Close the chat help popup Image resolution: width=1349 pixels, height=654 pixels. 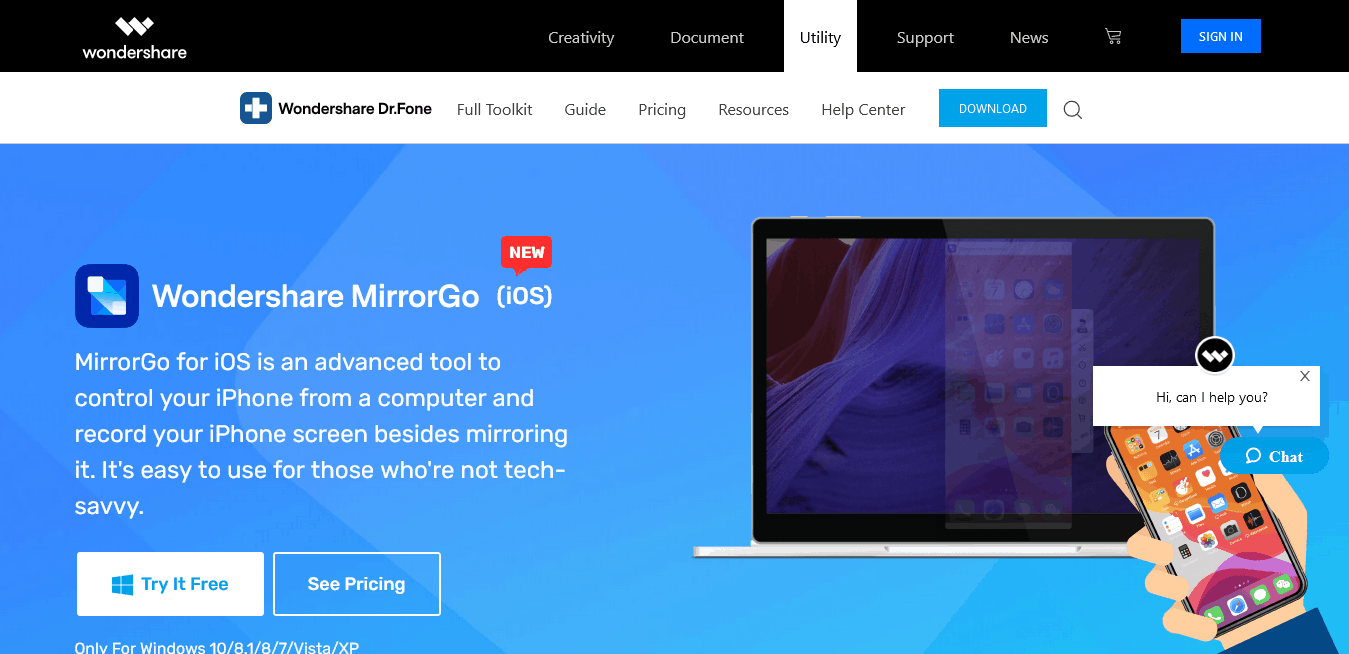pos(1304,377)
